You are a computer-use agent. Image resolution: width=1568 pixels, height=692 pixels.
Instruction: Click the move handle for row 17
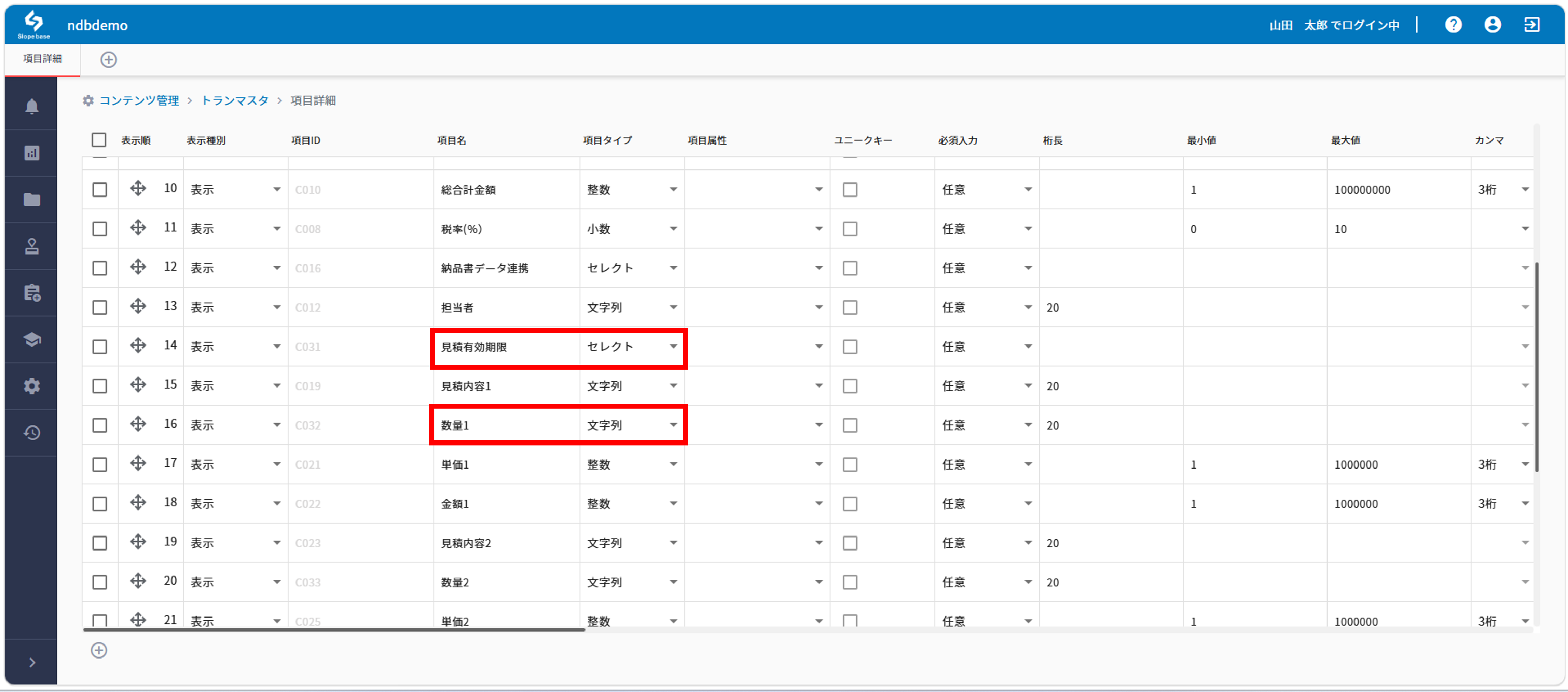click(138, 463)
